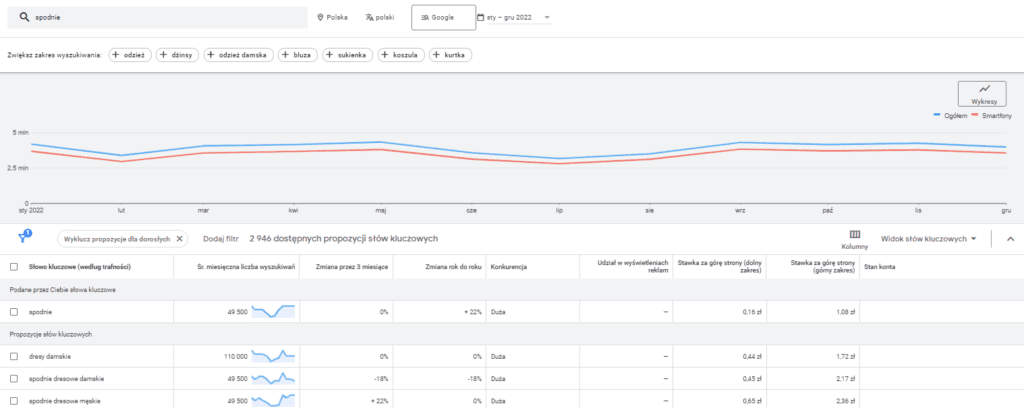Click the Smartfony legend entry
Viewport: 1024px width, 408px height.
point(992,116)
